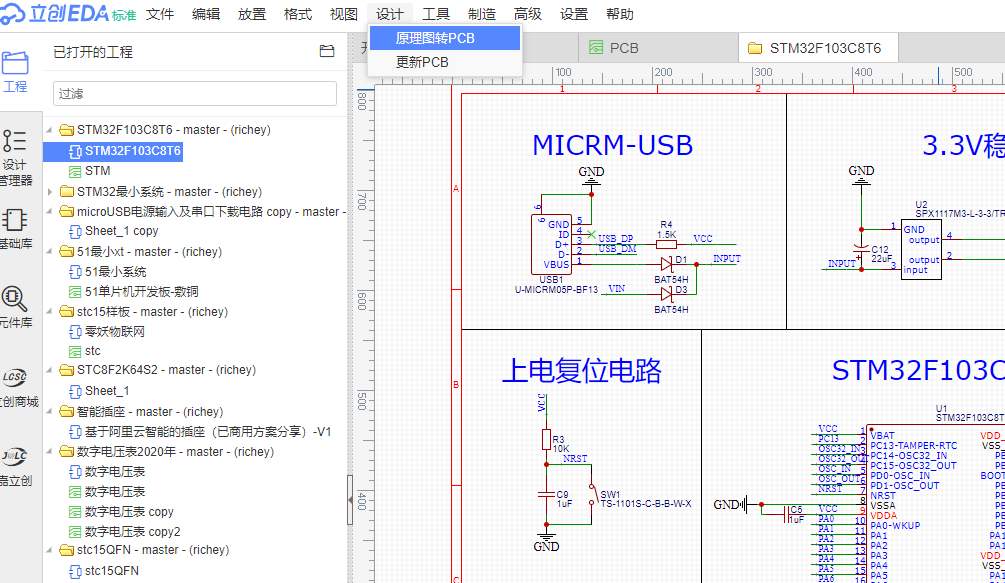The height and width of the screenshot is (583, 1005).
Task: Click PCB icon of 数字电压表 copy
Action: click(x=75, y=512)
